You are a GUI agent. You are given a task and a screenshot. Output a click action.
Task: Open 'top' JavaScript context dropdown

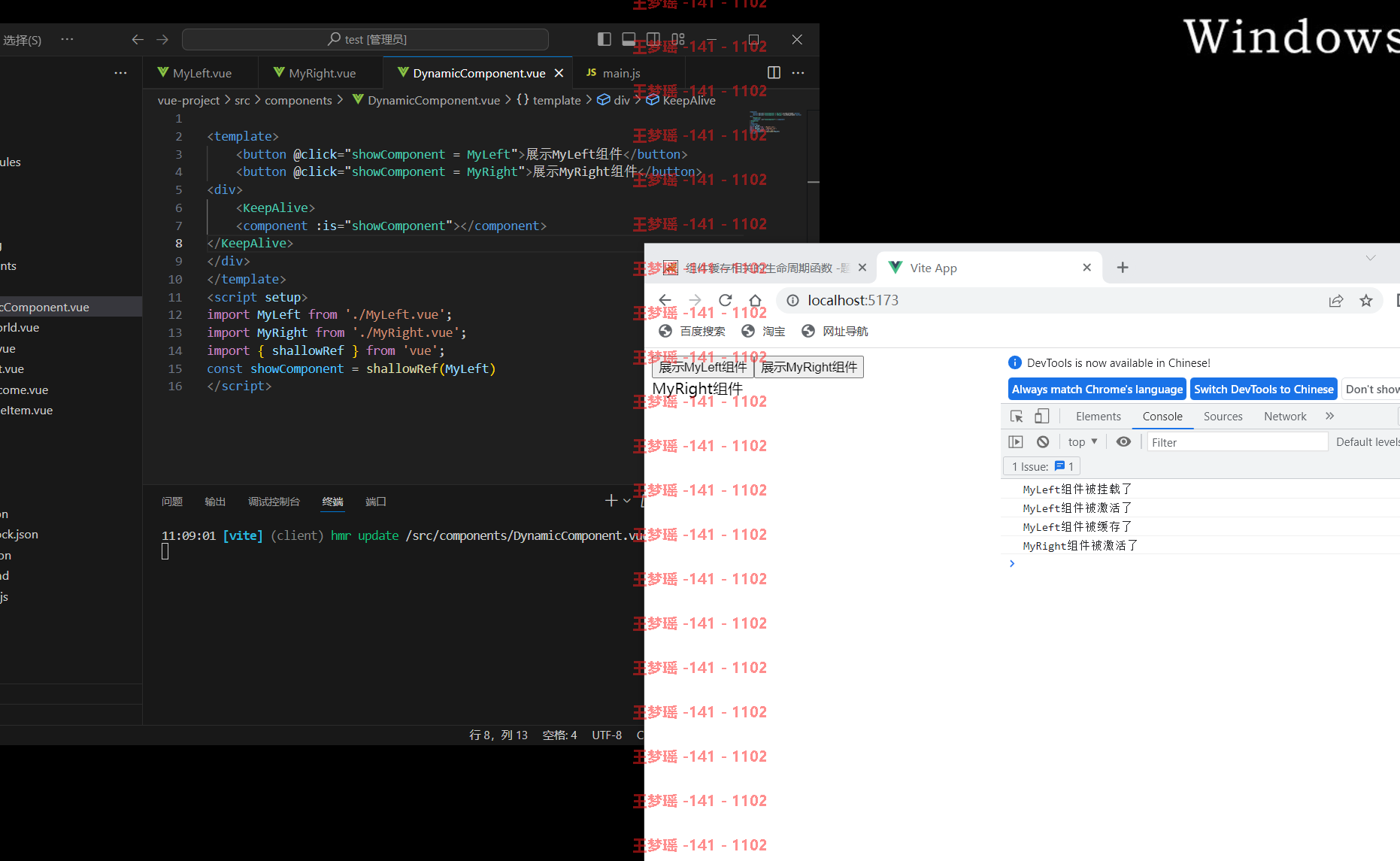click(1083, 442)
